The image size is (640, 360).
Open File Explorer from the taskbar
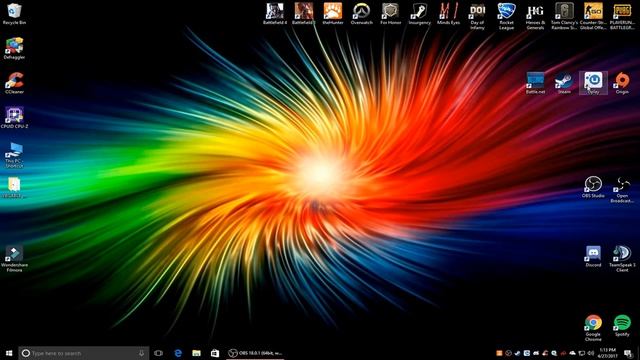(x=196, y=353)
